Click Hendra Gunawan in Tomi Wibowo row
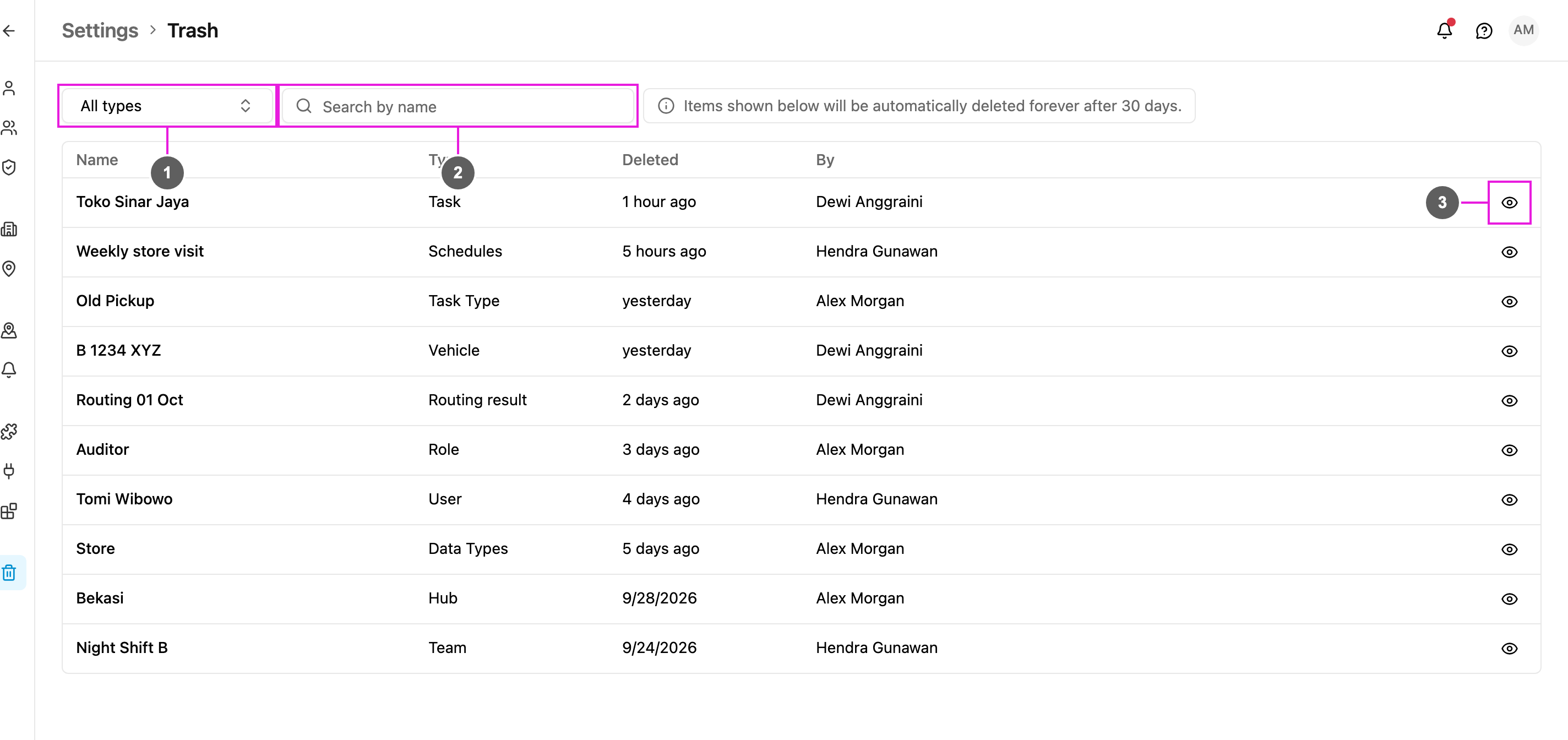The width and height of the screenshot is (1568, 740). tap(876, 499)
